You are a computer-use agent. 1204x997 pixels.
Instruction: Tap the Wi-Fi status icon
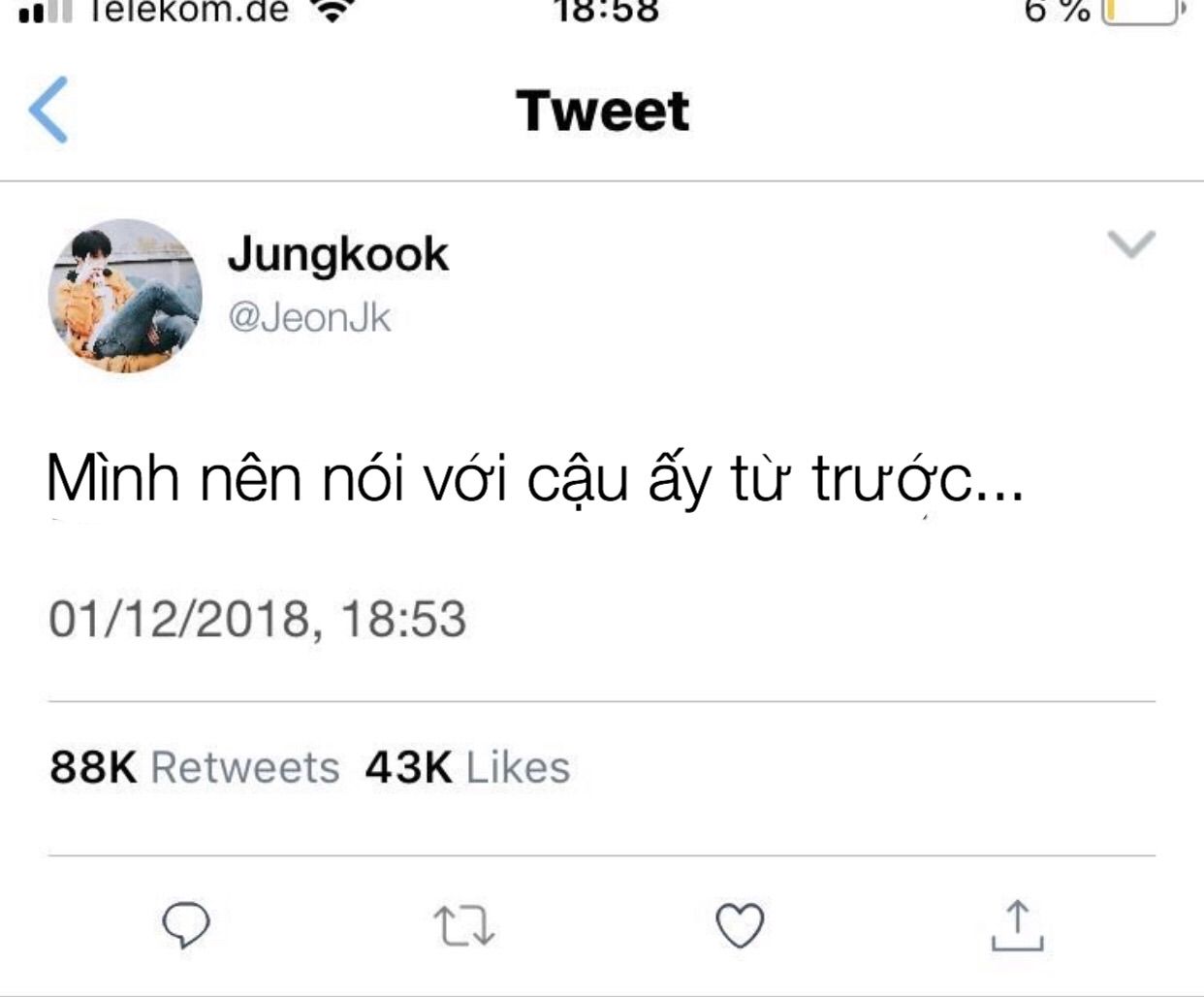tap(334, 11)
